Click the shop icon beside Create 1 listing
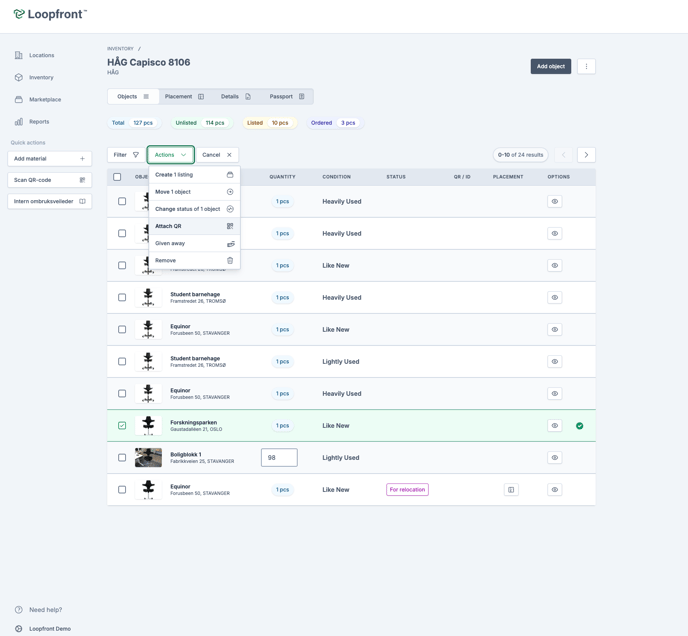 click(230, 175)
